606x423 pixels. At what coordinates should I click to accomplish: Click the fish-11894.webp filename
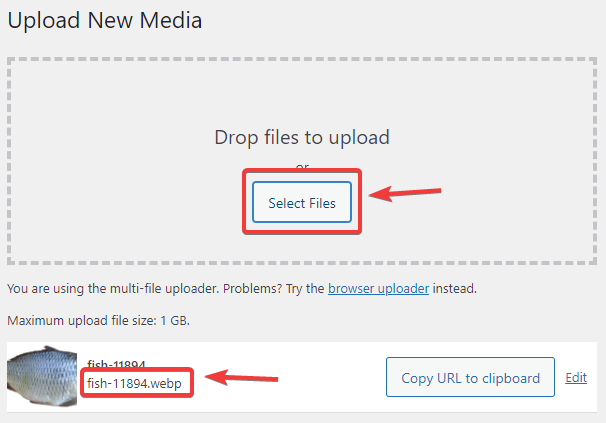134,383
